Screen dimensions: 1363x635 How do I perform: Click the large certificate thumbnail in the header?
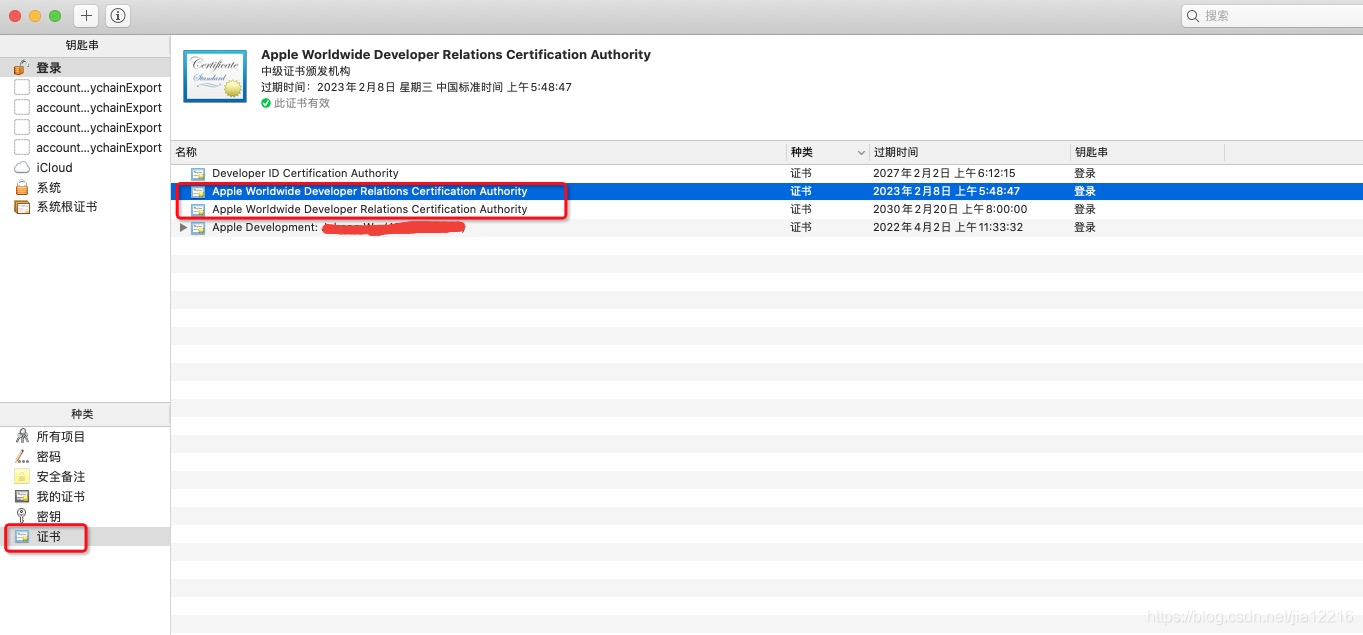coord(215,77)
